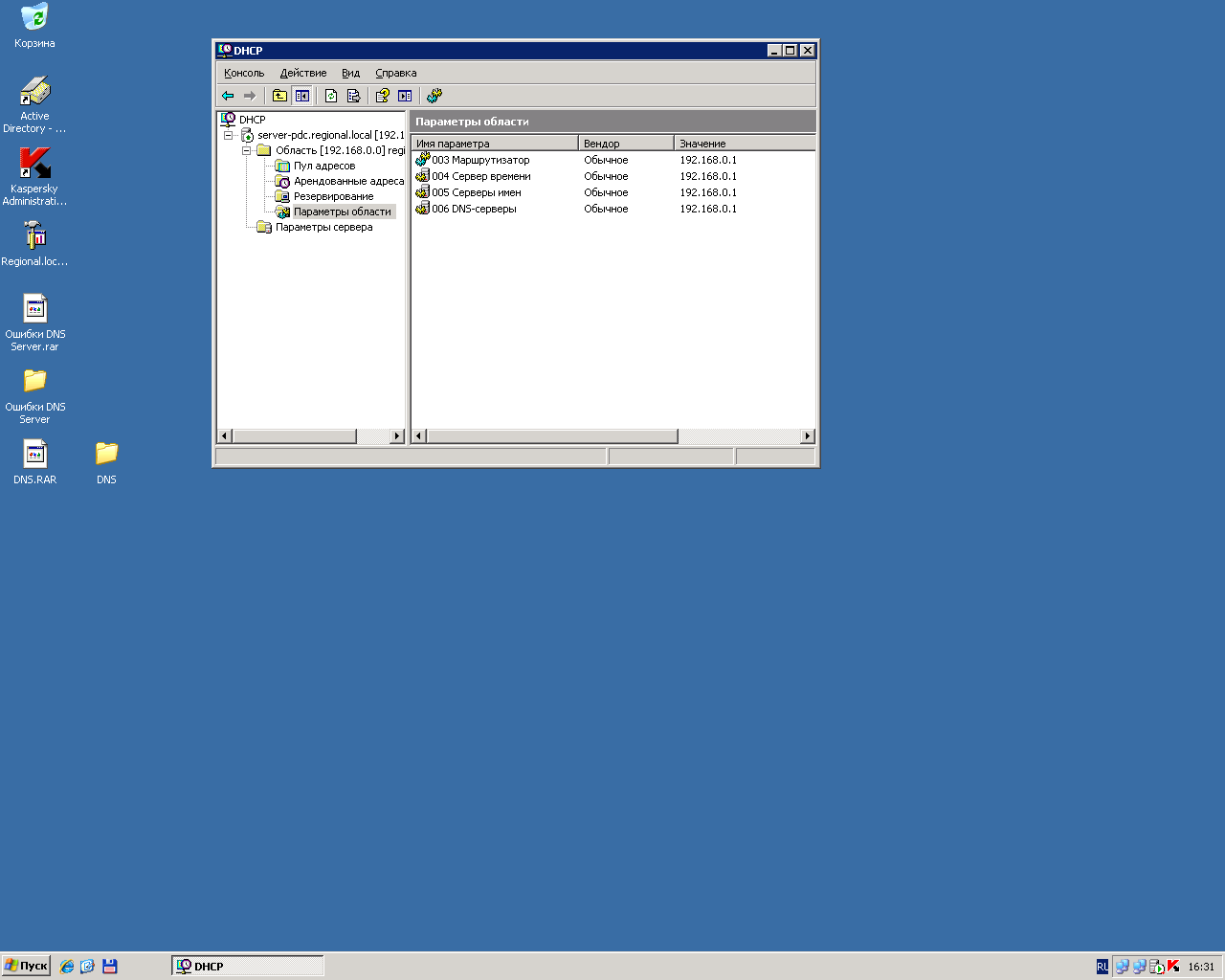Select the Kaspersky Administration desktop shortcut

click(x=34, y=178)
